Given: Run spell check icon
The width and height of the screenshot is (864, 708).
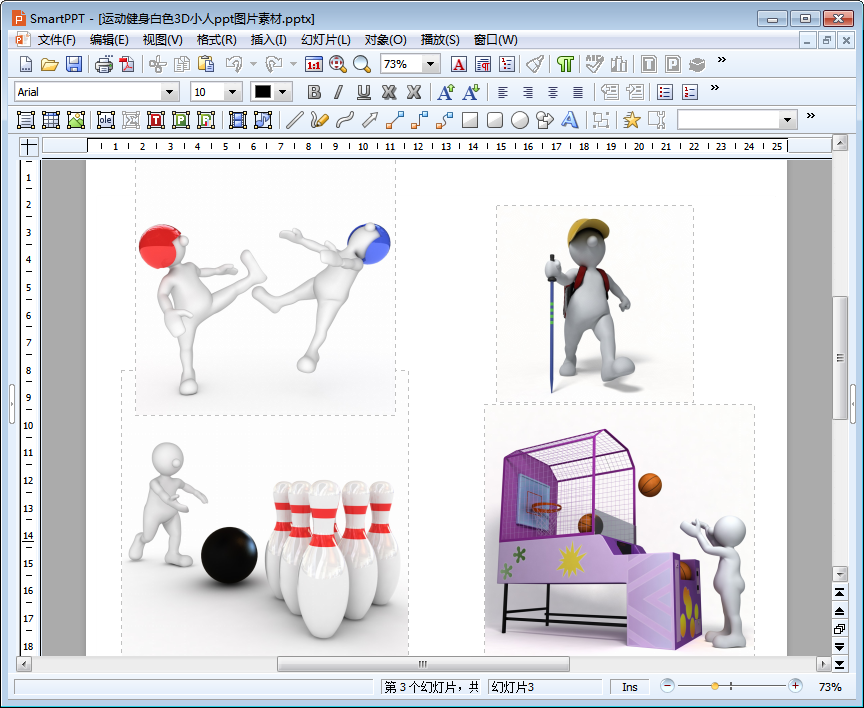Looking at the screenshot, I should pyautogui.click(x=594, y=64).
